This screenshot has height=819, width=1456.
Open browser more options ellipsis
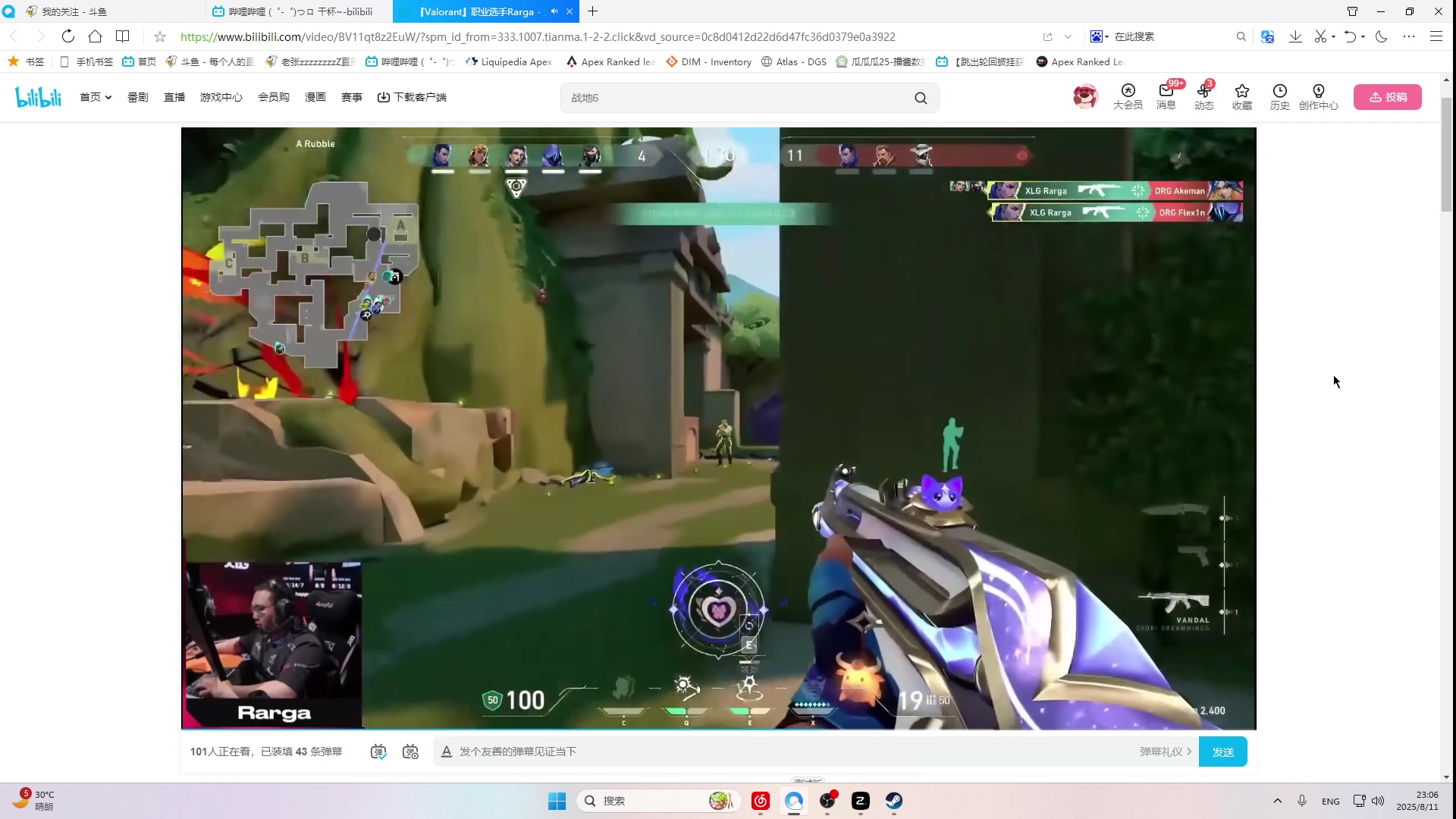pos(1409,36)
